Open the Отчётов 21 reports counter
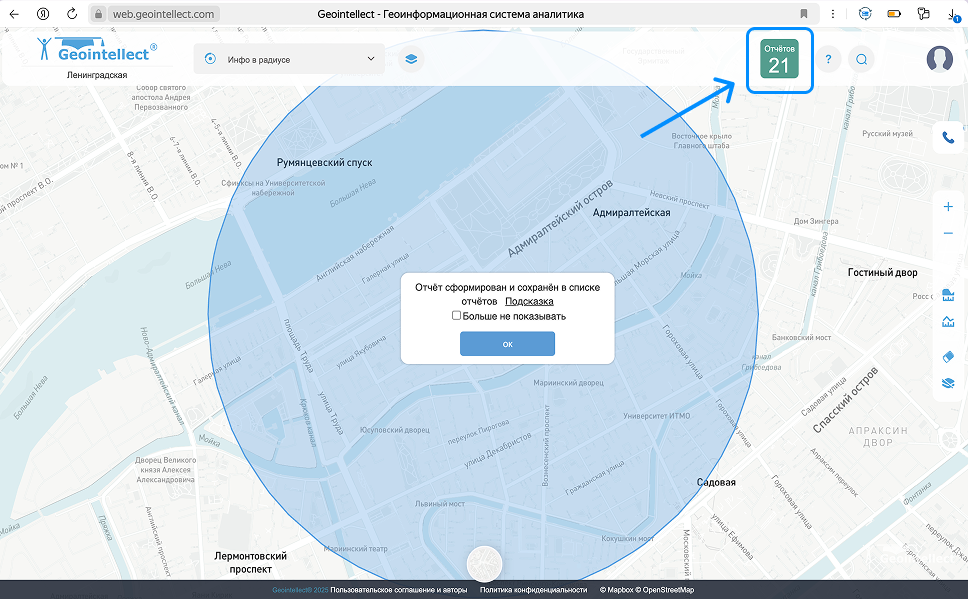This screenshot has height=599, width=970. coord(778,60)
